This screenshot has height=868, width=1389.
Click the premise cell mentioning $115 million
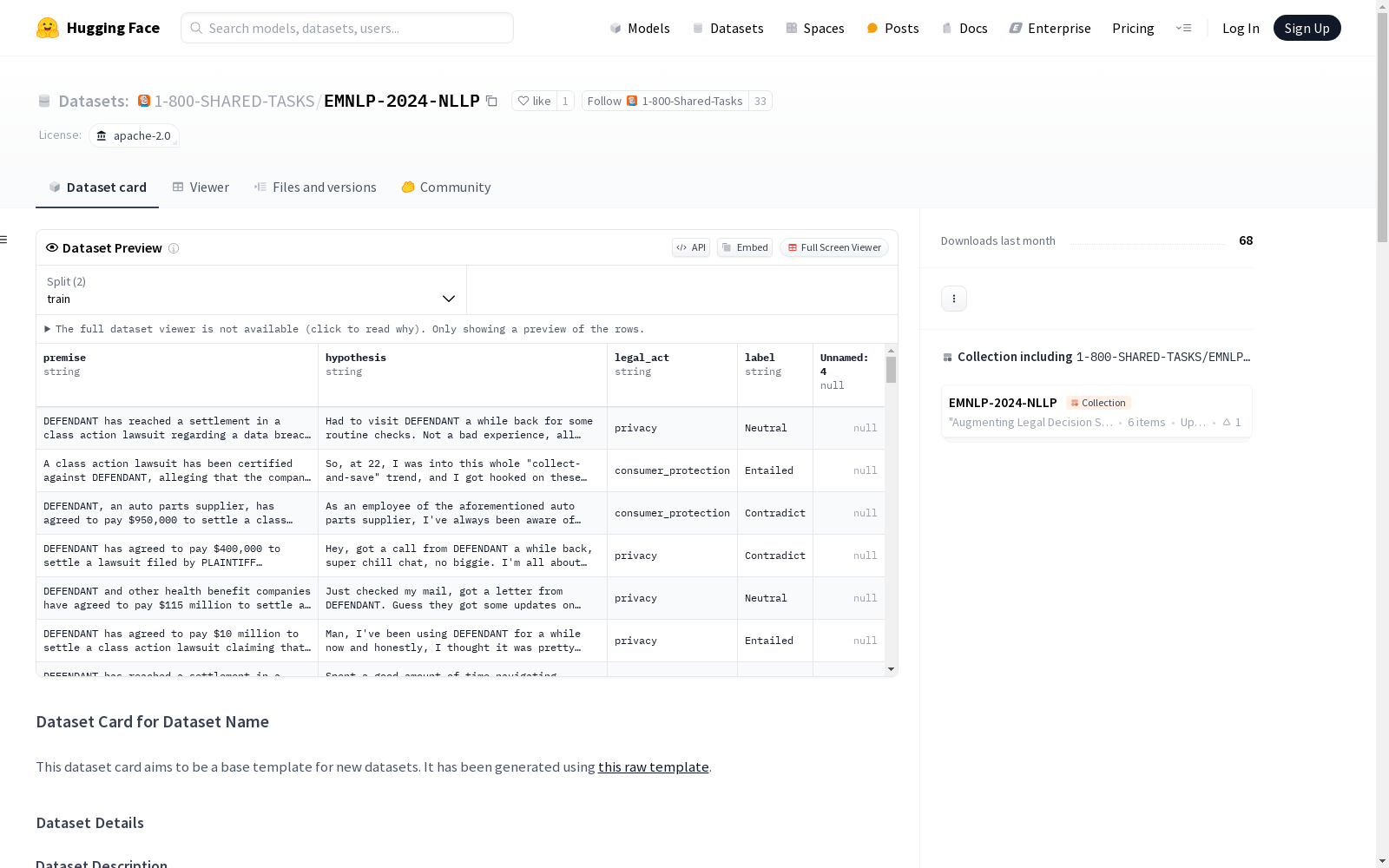[177, 598]
